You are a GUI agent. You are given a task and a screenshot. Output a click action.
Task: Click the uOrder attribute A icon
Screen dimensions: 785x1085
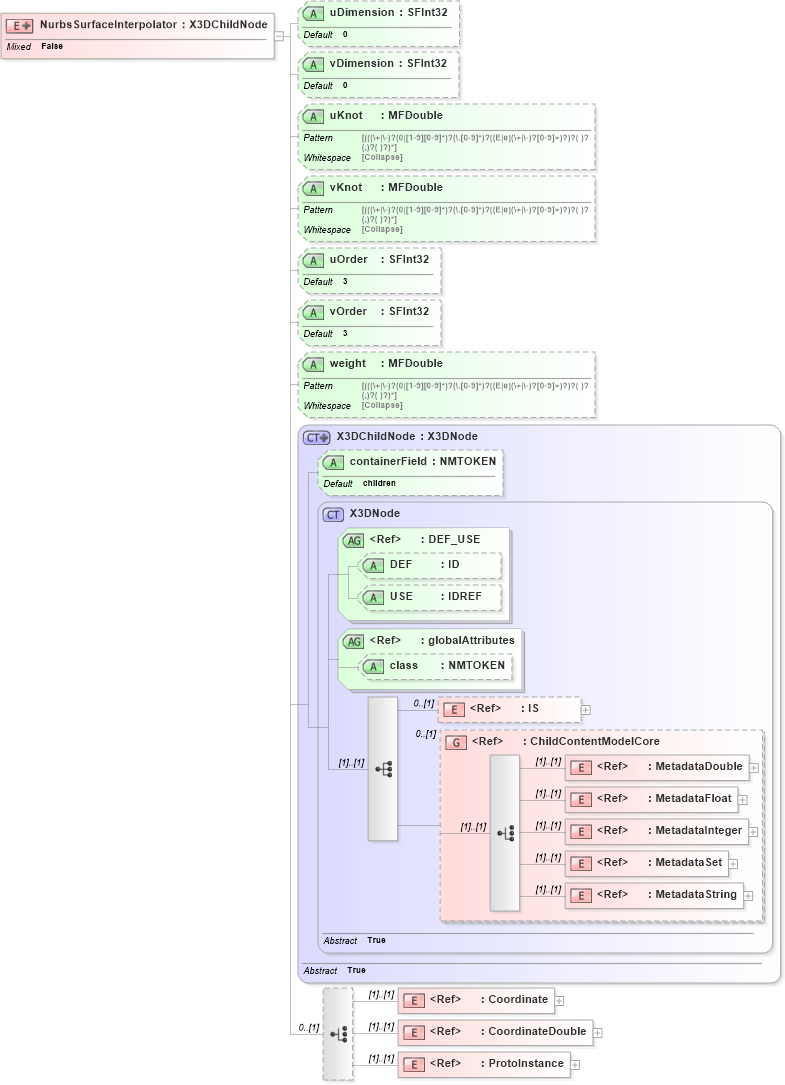click(313, 261)
